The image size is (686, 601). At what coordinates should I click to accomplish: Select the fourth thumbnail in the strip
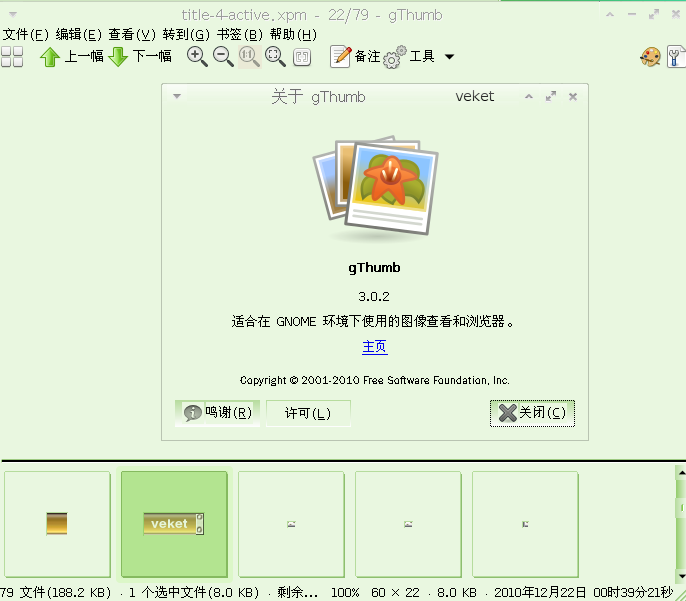point(408,524)
